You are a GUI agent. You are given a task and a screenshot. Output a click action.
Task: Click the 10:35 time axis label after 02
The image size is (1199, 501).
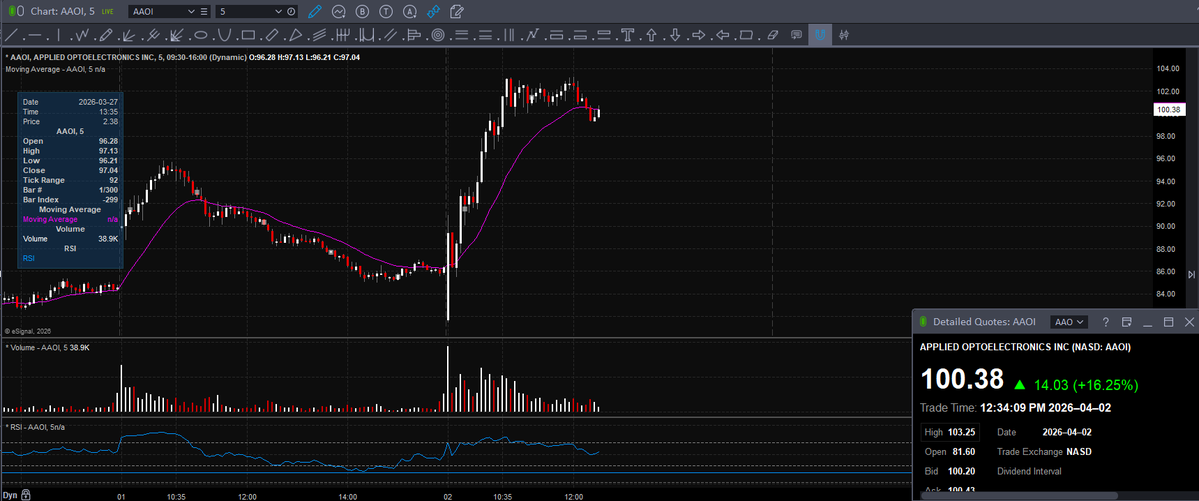[502, 496]
